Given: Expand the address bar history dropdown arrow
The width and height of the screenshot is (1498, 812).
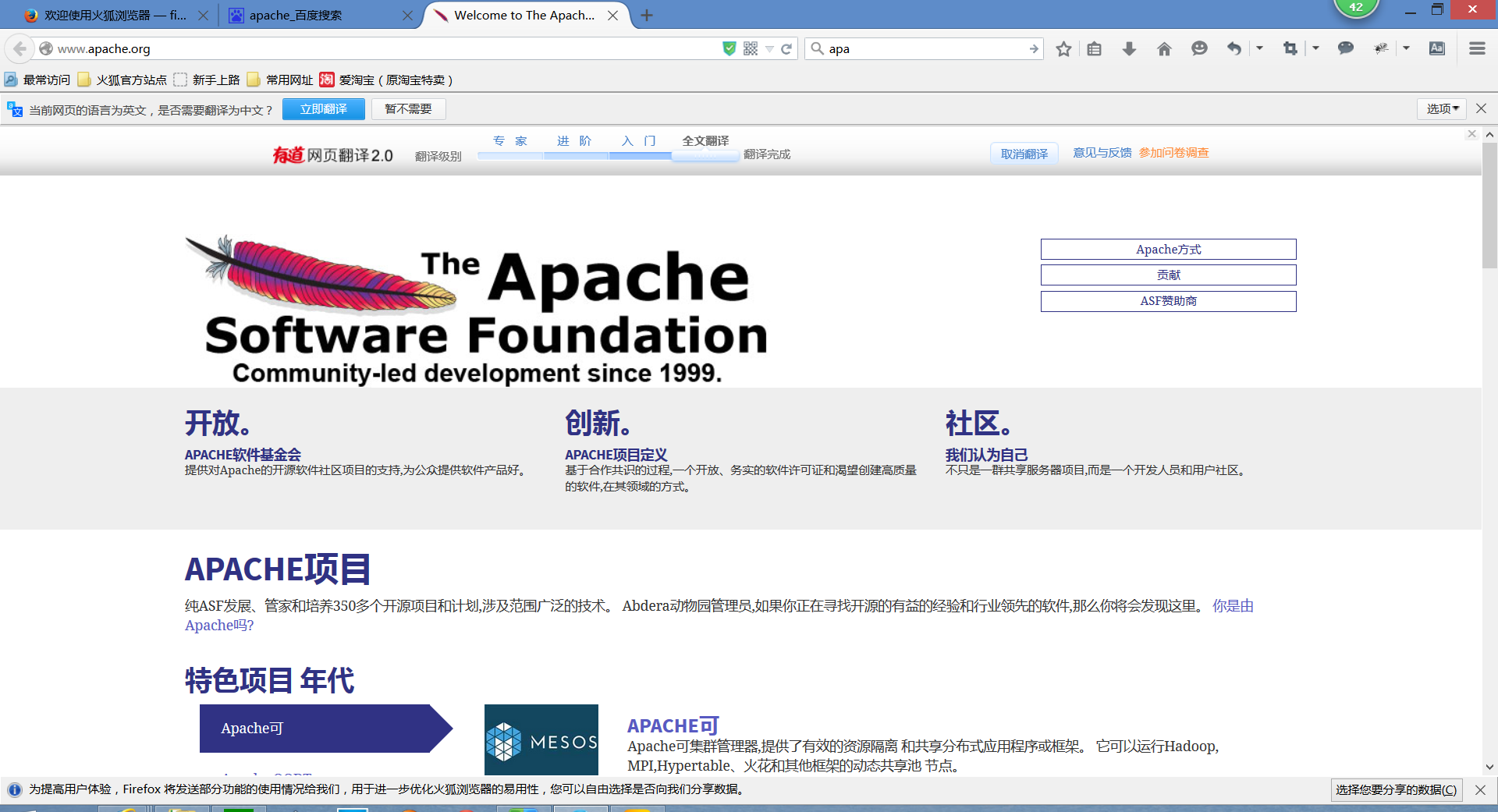Looking at the screenshot, I should pyautogui.click(x=769, y=48).
